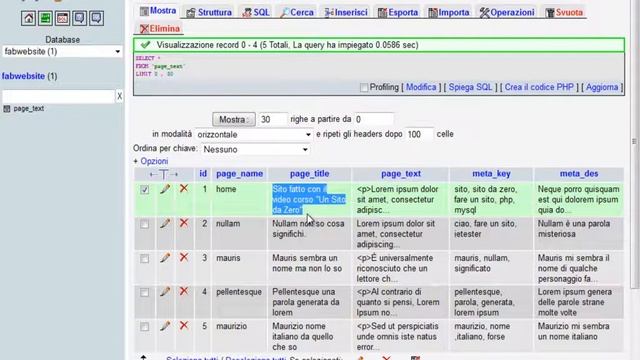Edit the pellentesque row pencil icon
This screenshot has height=360, width=640.
[165, 292]
